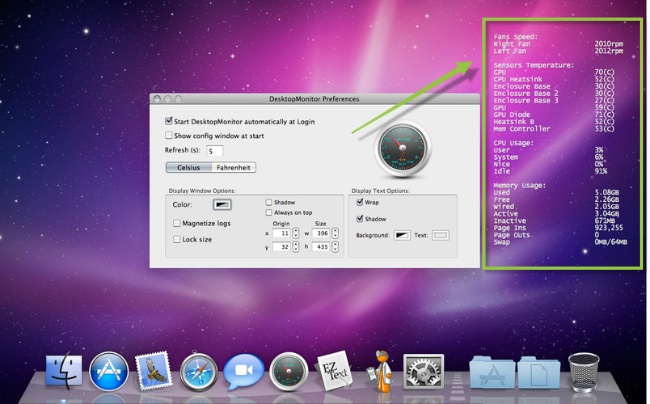
Task: Check the Always on top option
Action: [x=269, y=212]
